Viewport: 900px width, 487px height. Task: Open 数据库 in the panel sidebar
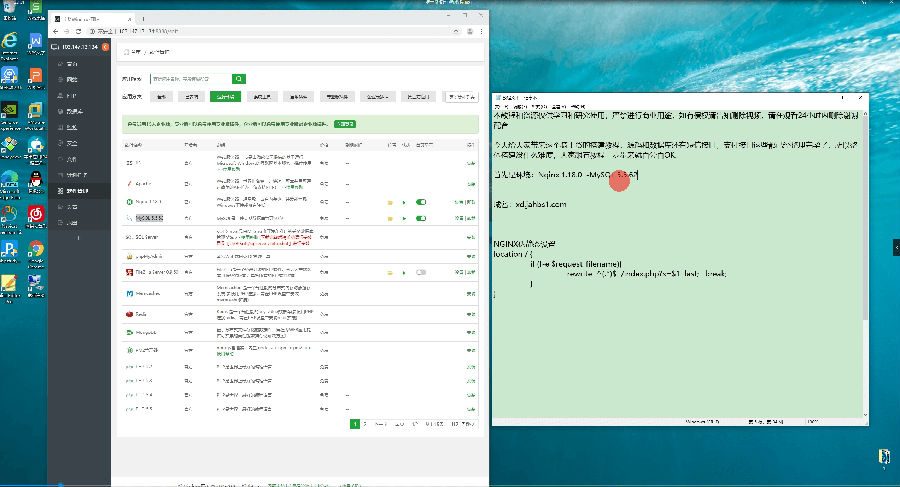coord(79,111)
